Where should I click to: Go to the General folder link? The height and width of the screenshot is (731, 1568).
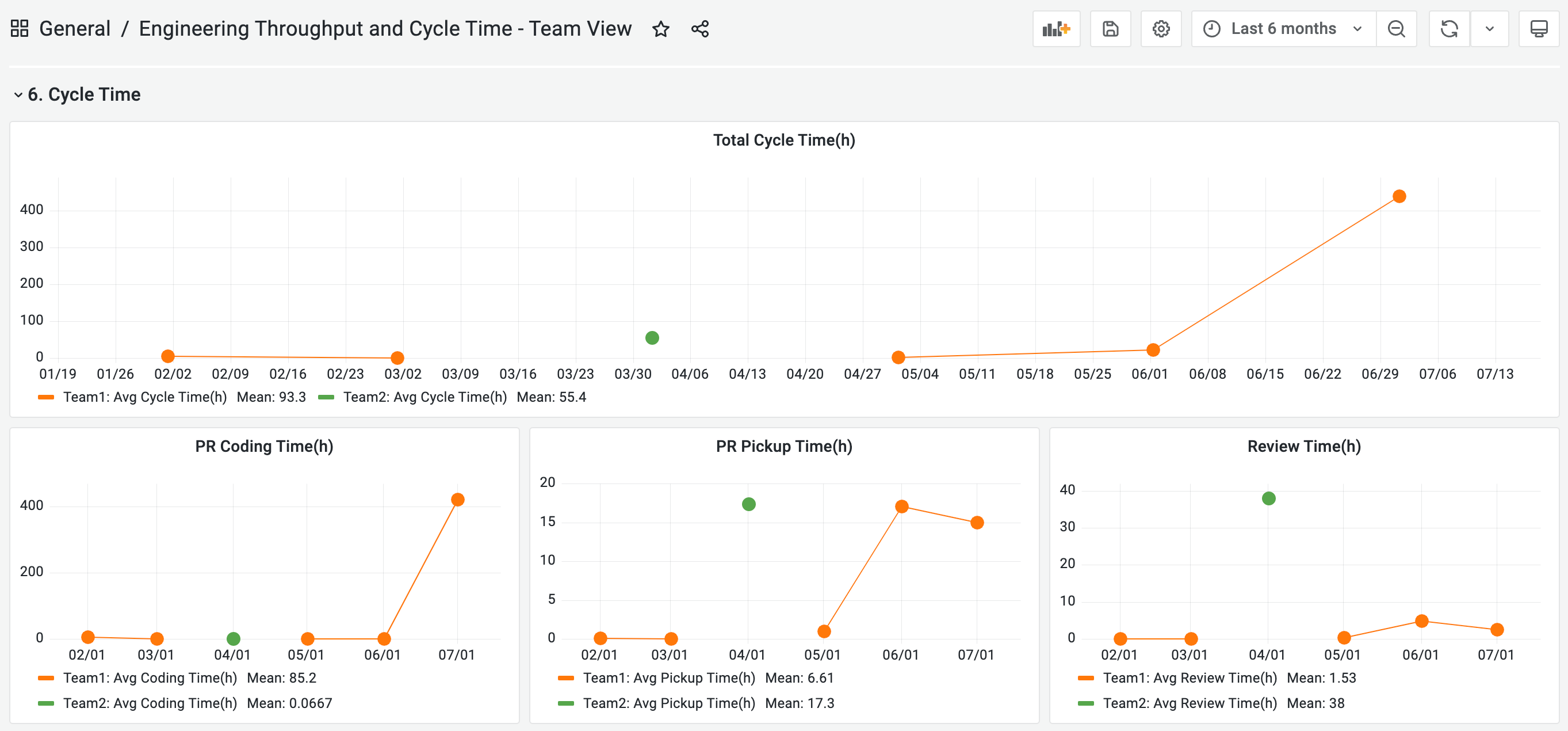(x=74, y=29)
